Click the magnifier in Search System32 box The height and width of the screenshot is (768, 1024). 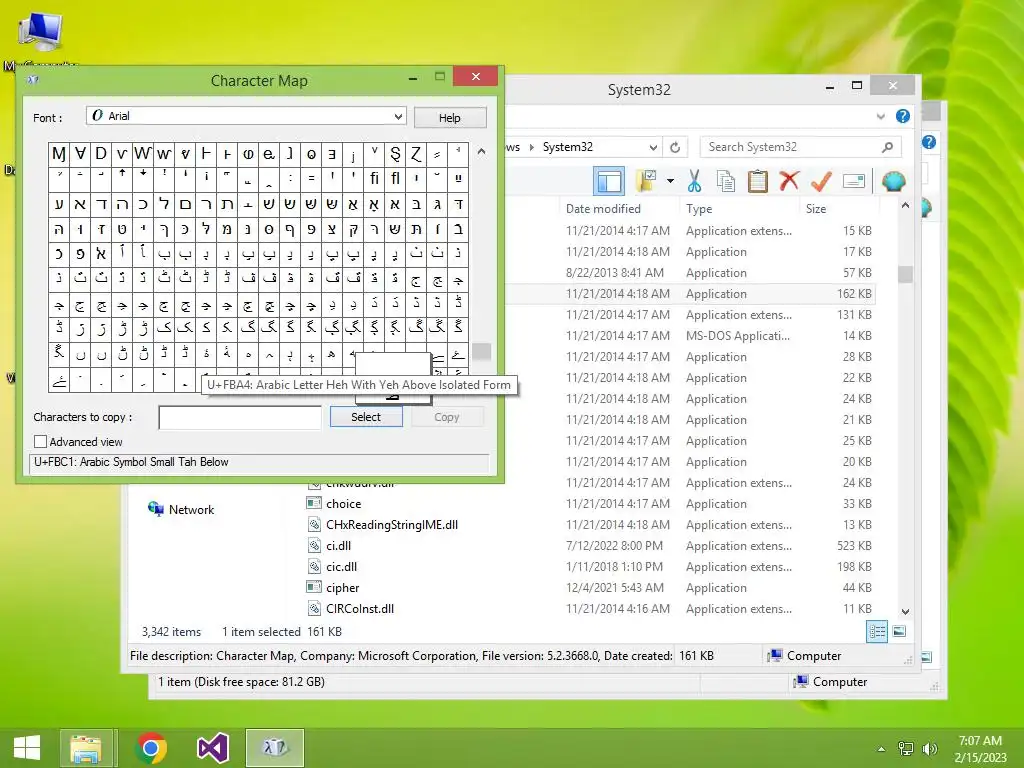887,147
